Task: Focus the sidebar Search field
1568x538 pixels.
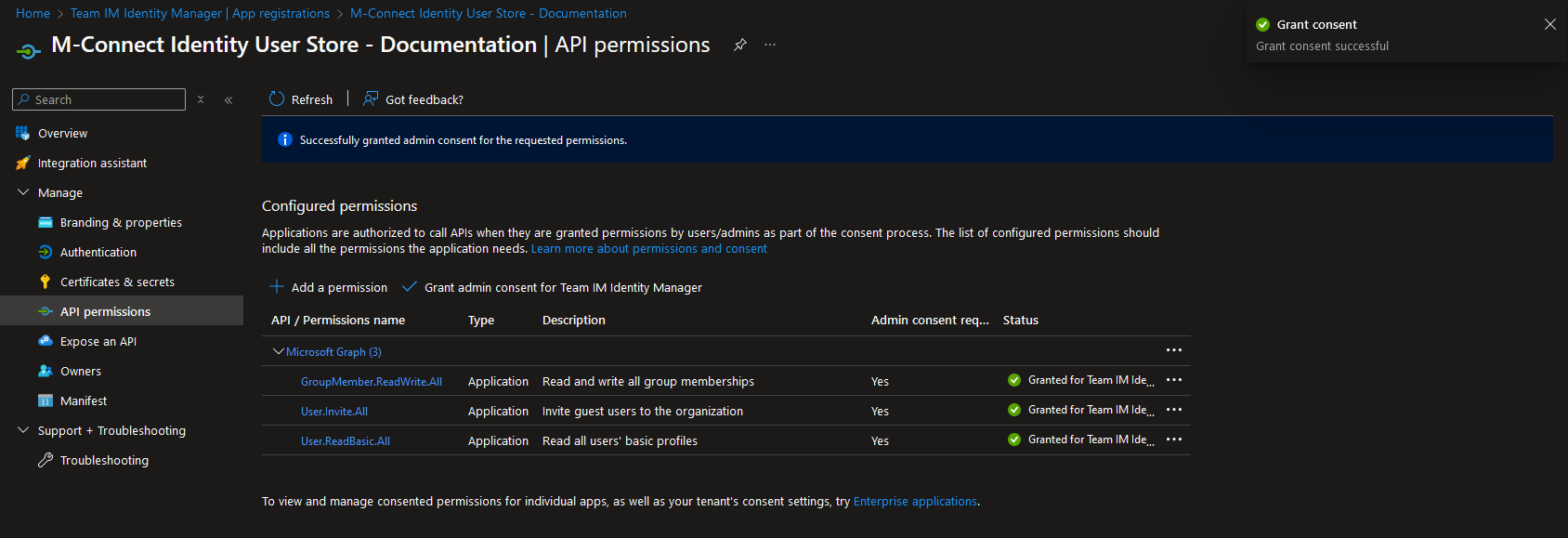Action: [x=98, y=99]
